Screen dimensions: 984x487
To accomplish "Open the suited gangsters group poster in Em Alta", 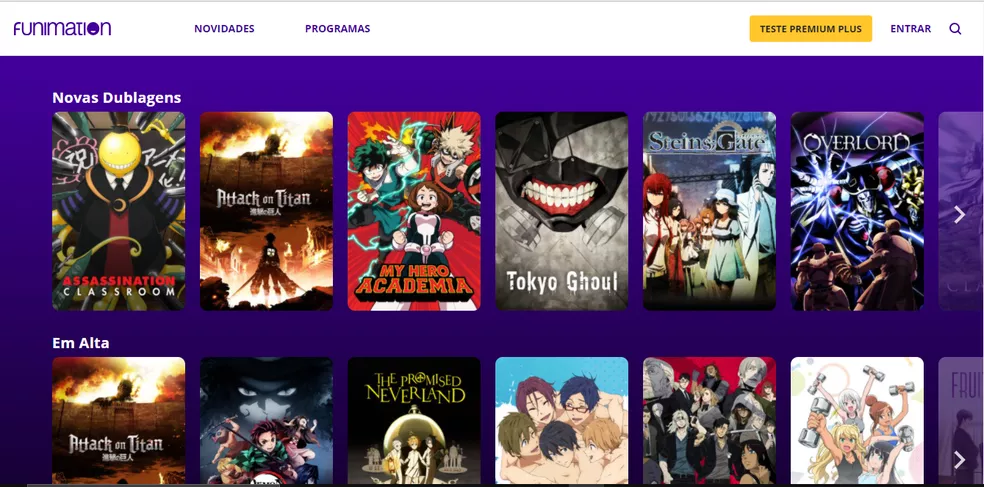I will [709, 420].
